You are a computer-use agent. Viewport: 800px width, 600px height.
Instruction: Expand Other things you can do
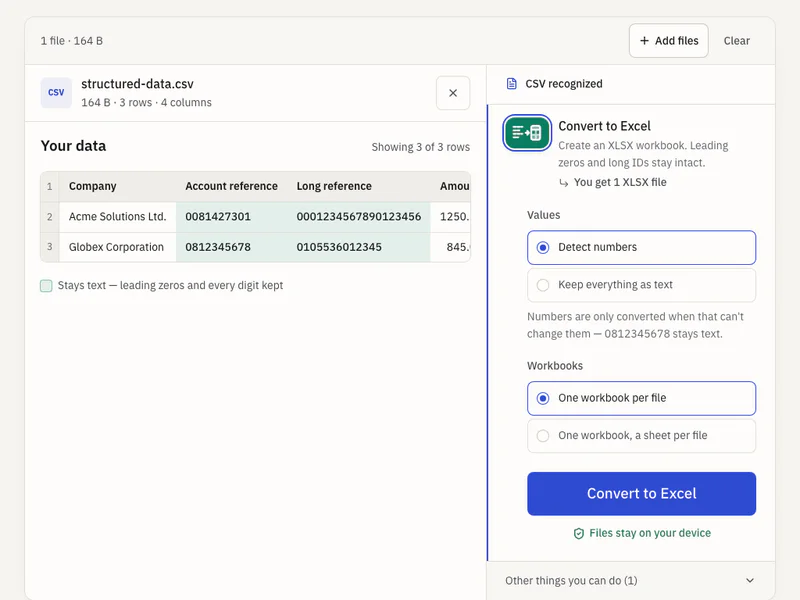pos(631,581)
